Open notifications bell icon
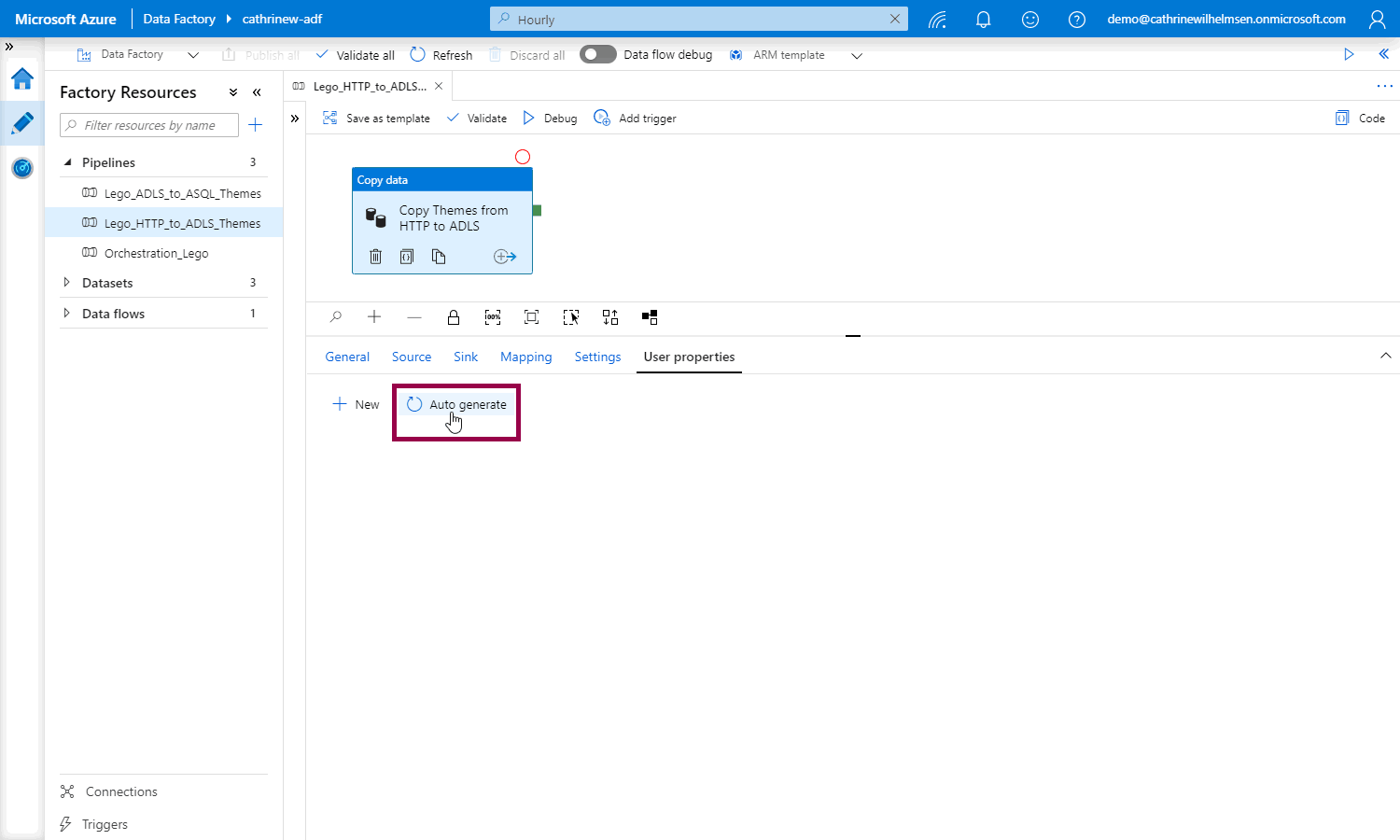The image size is (1400, 840). (x=983, y=20)
